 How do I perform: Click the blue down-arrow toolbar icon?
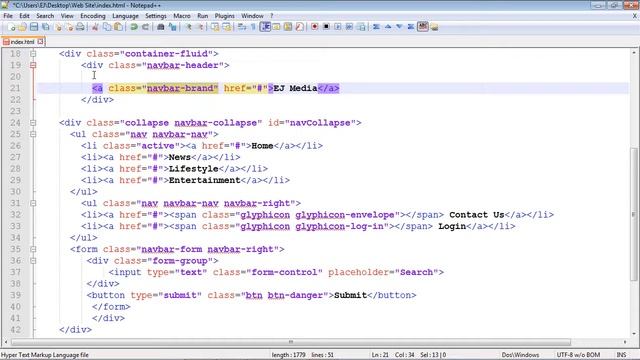tap(399, 27)
